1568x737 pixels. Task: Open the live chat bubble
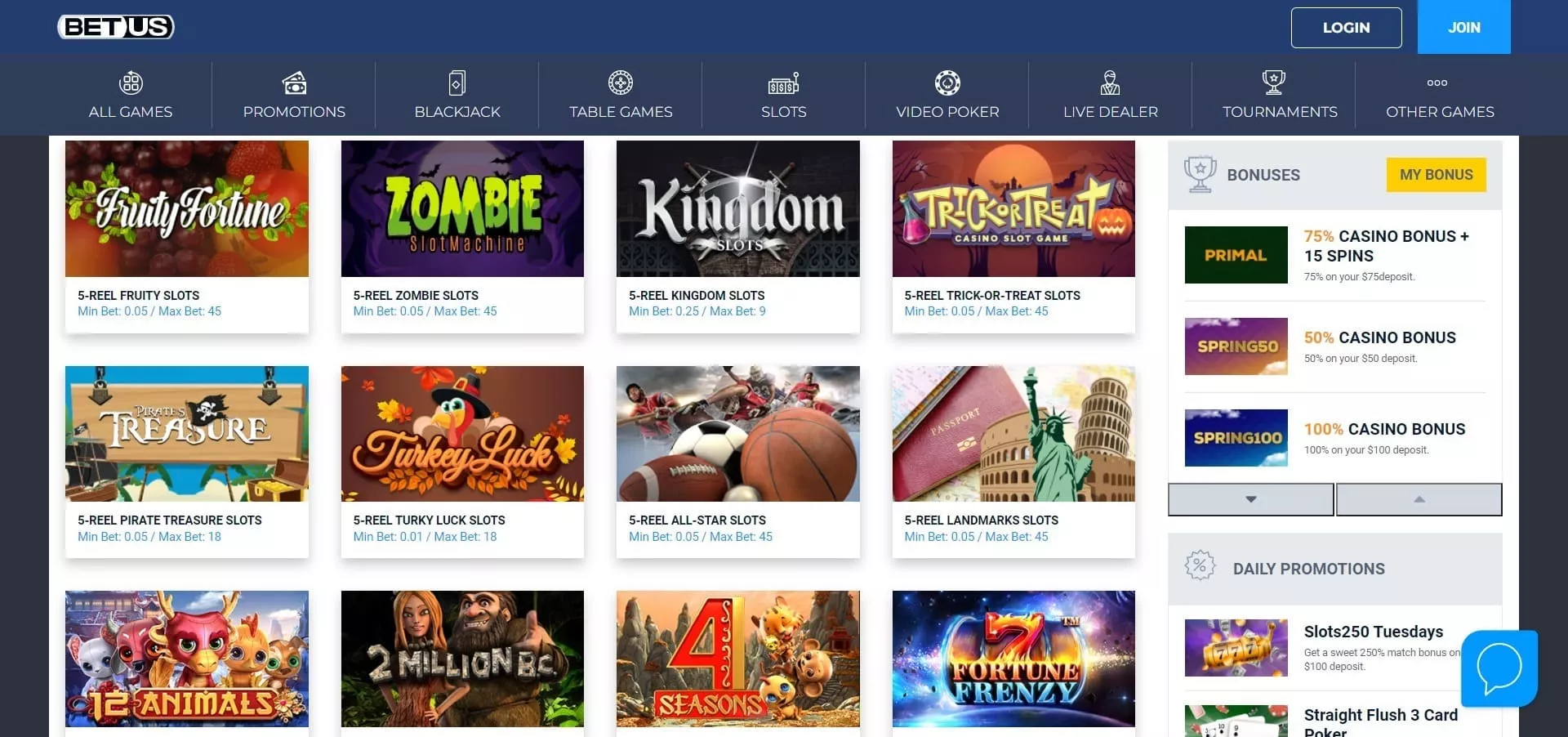[x=1499, y=668]
